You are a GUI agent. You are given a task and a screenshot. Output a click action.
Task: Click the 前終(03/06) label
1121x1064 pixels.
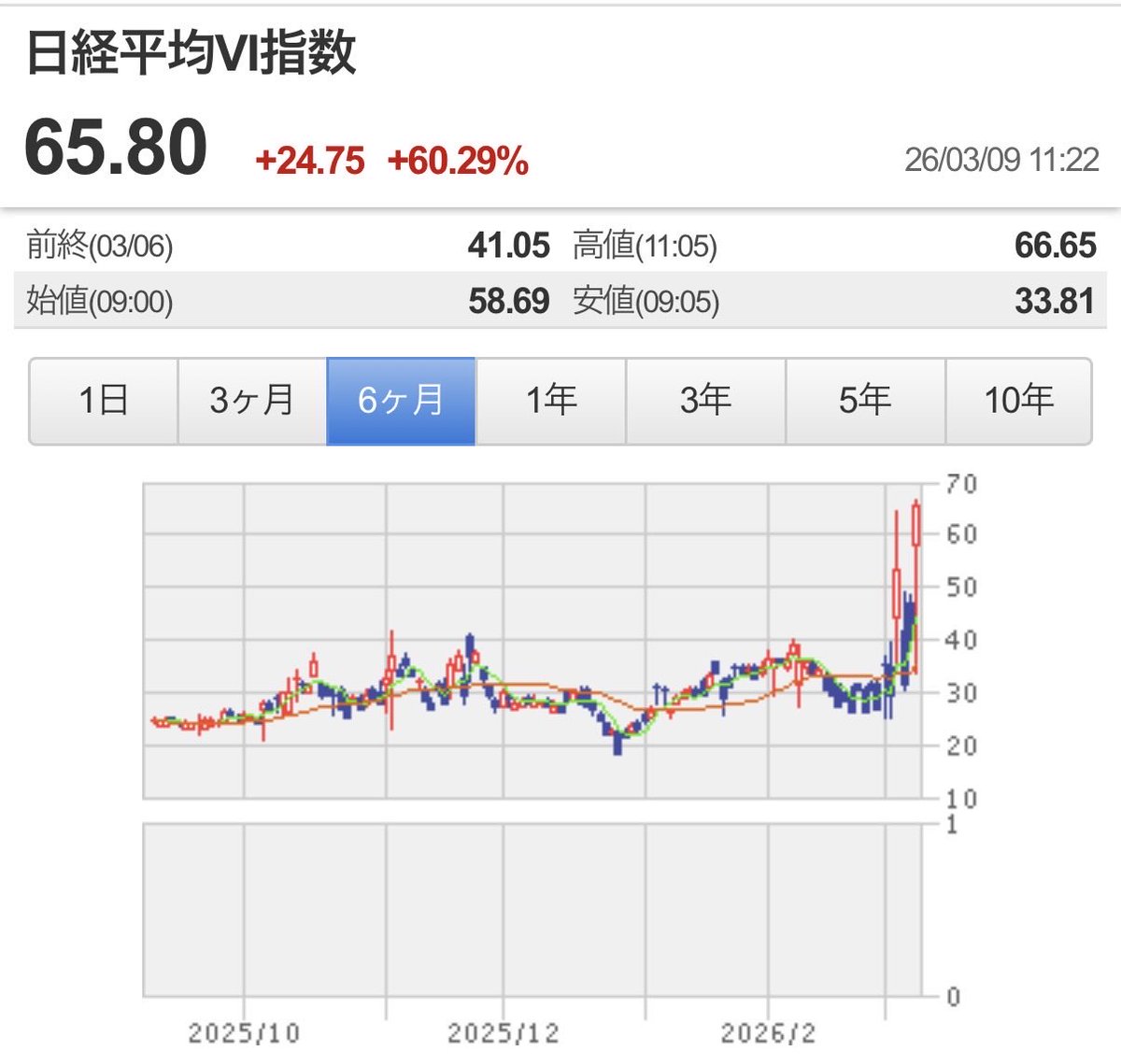pos(100,246)
